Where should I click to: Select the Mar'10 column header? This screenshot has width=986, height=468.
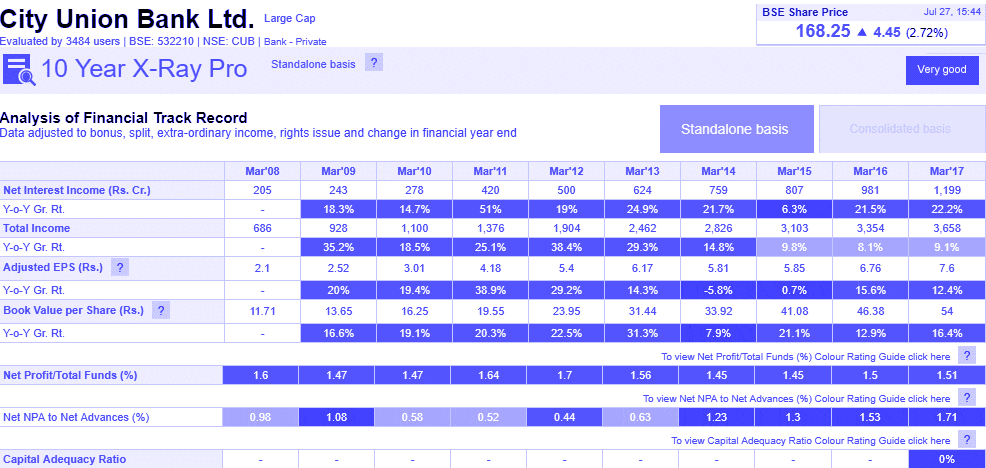click(414, 171)
